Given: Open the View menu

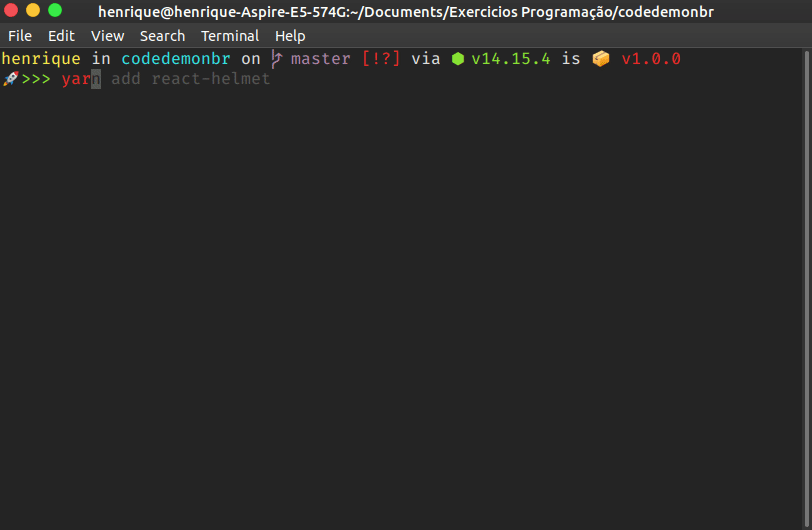Looking at the screenshot, I should click(107, 36).
